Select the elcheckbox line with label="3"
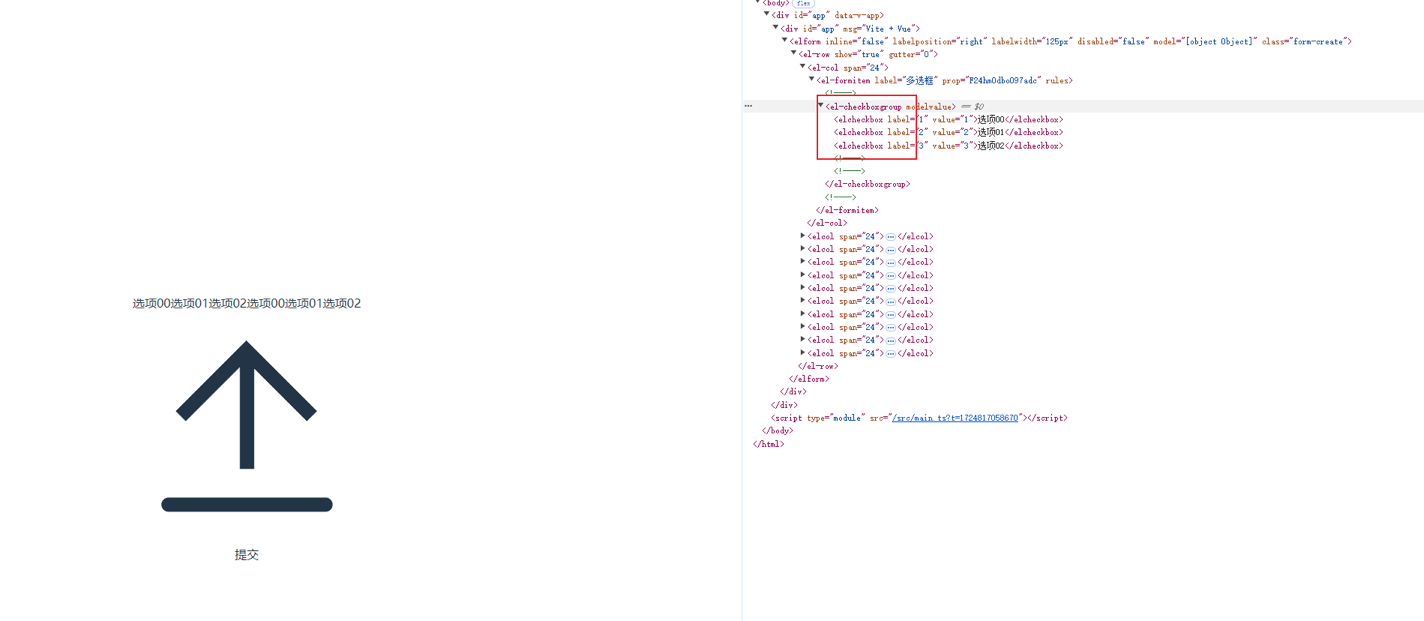The image size is (1424, 621). click(947, 146)
